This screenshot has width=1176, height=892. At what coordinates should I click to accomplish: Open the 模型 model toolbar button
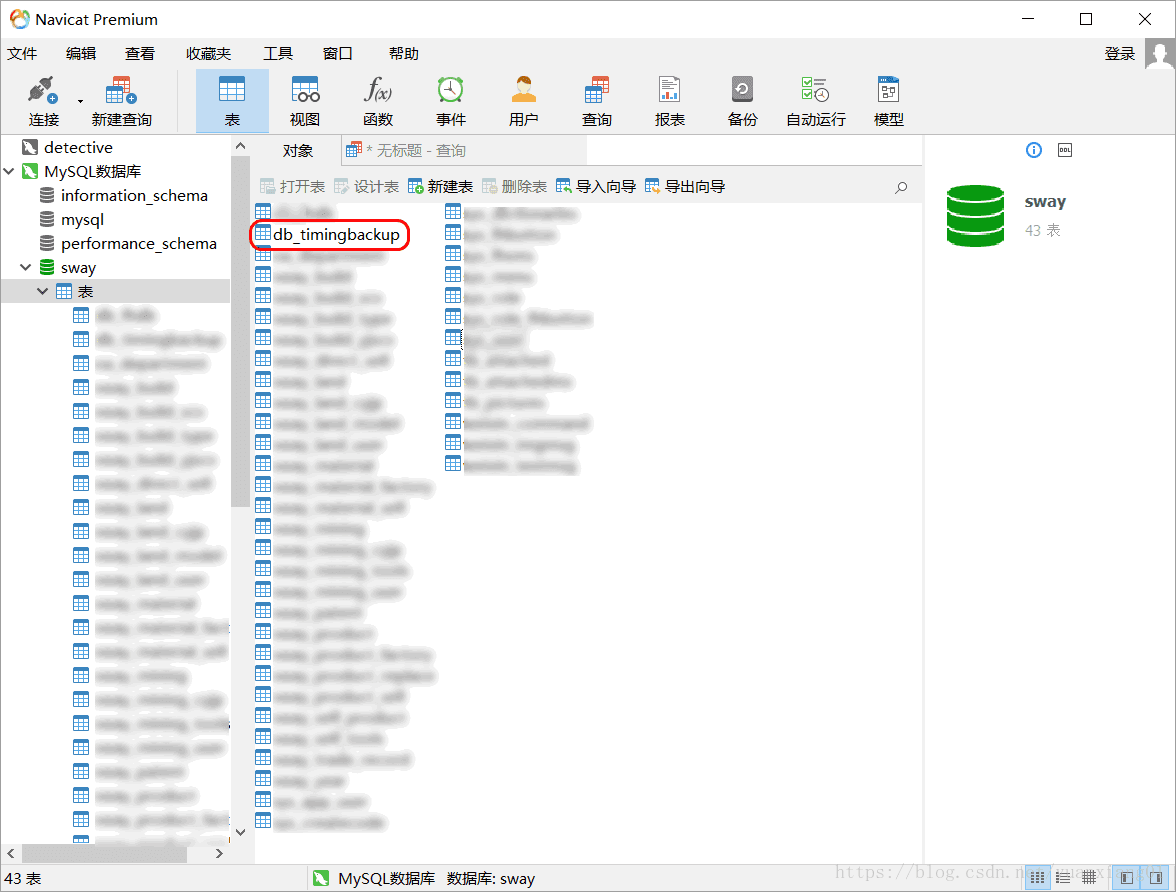pyautogui.click(x=889, y=101)
